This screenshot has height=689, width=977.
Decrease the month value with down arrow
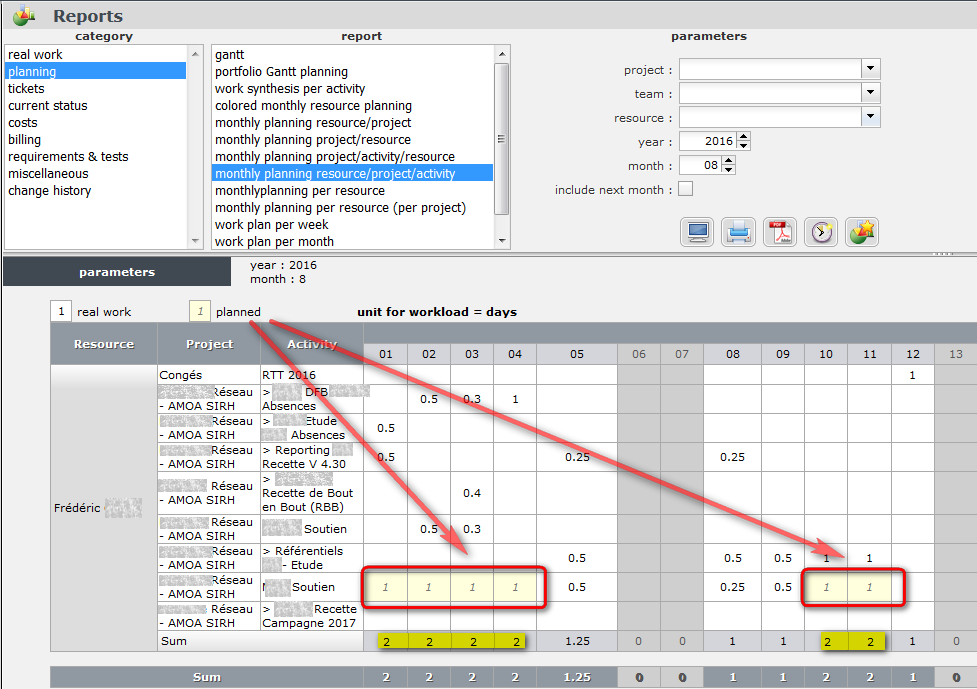(x=728, y=170)
